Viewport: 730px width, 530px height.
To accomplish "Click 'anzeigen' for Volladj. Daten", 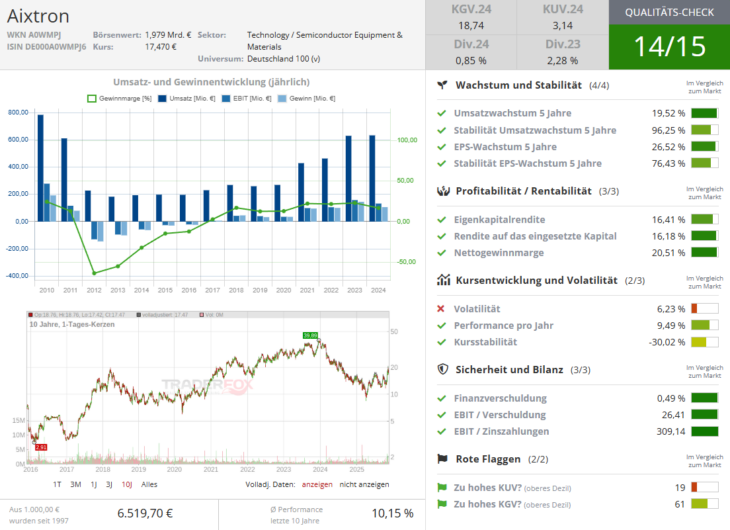I will pyautogui.click(x=317, y=484).
